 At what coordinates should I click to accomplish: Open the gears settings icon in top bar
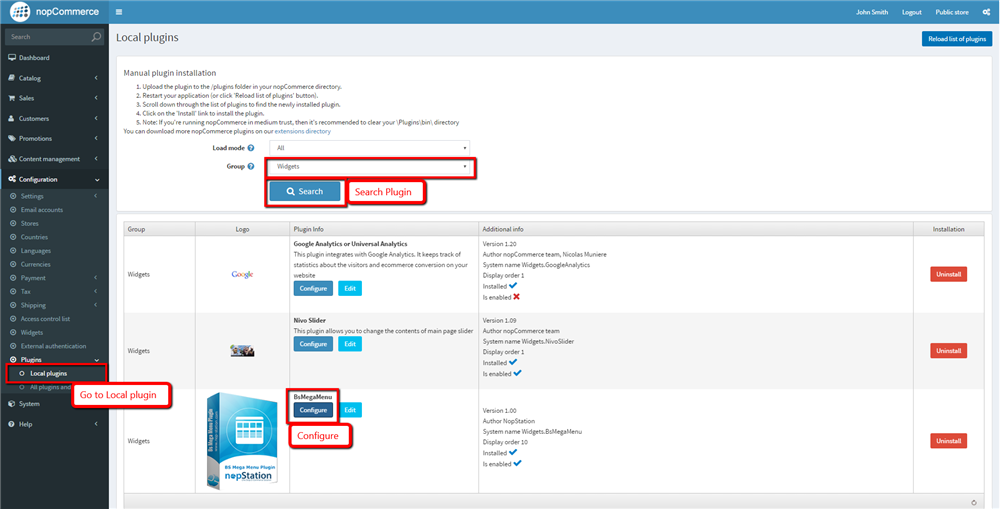(987, 12)
